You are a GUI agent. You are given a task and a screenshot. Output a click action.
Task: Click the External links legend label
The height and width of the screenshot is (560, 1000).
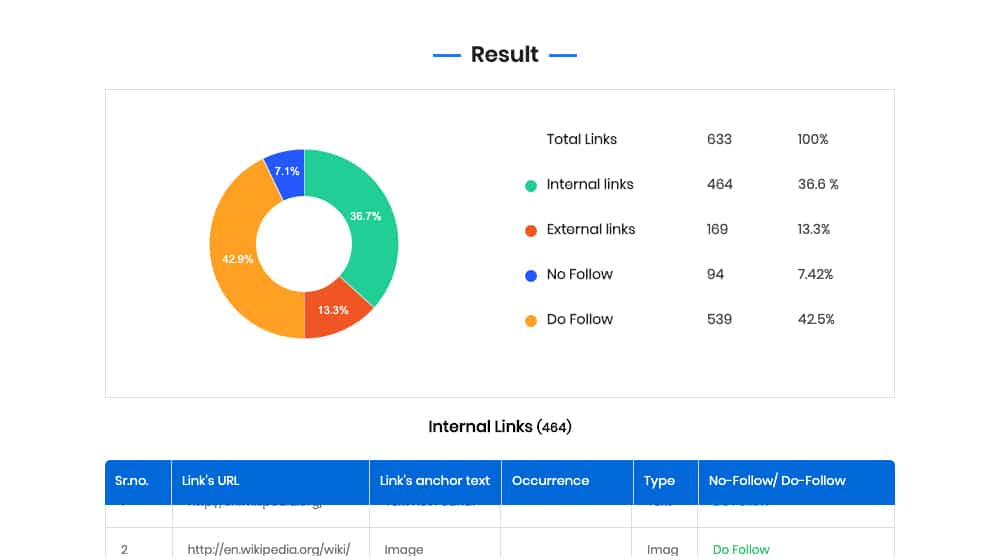(x=591, y=229)
